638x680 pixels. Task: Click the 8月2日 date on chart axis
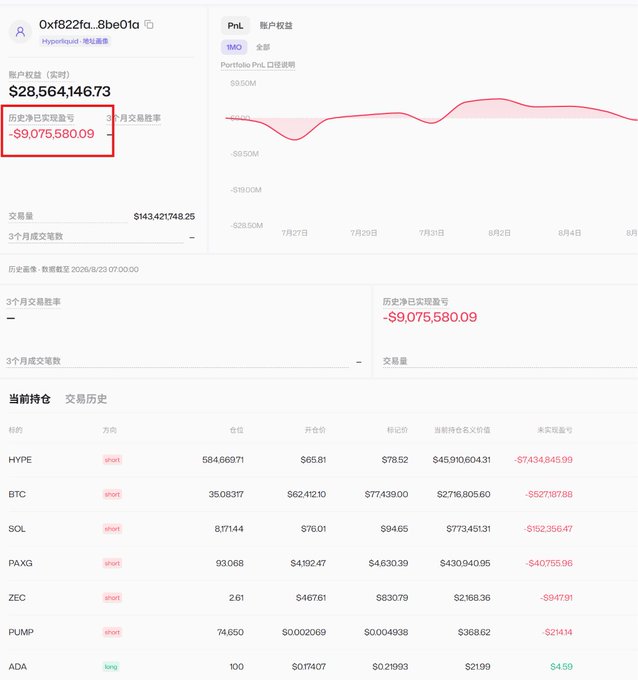(x=499, y=233)
